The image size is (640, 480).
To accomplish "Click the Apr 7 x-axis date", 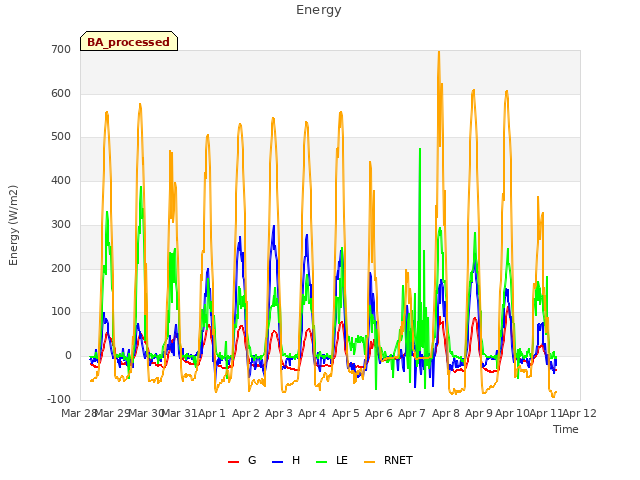I will 412,413.
